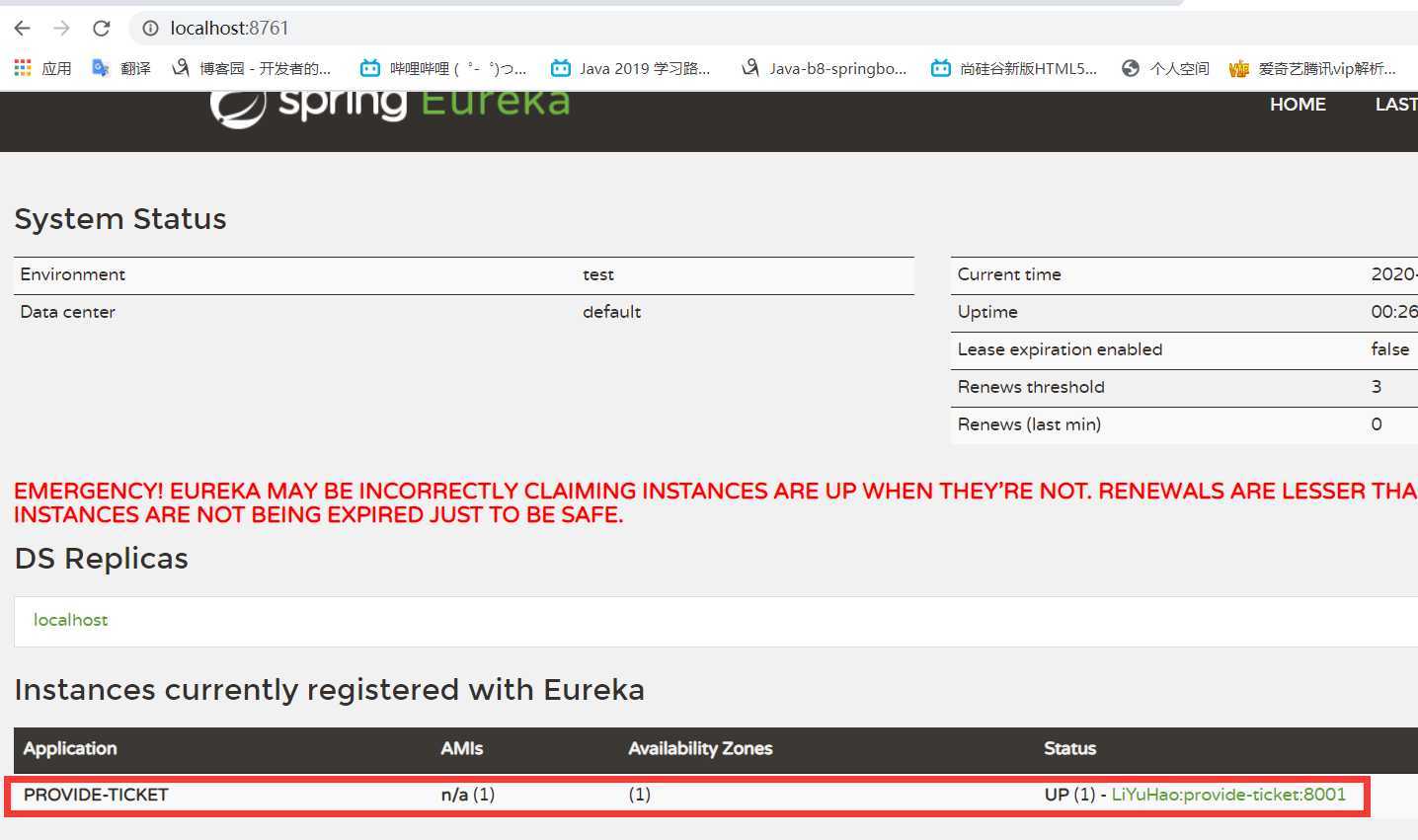Click the System Status heading

[x=120, y=219]
